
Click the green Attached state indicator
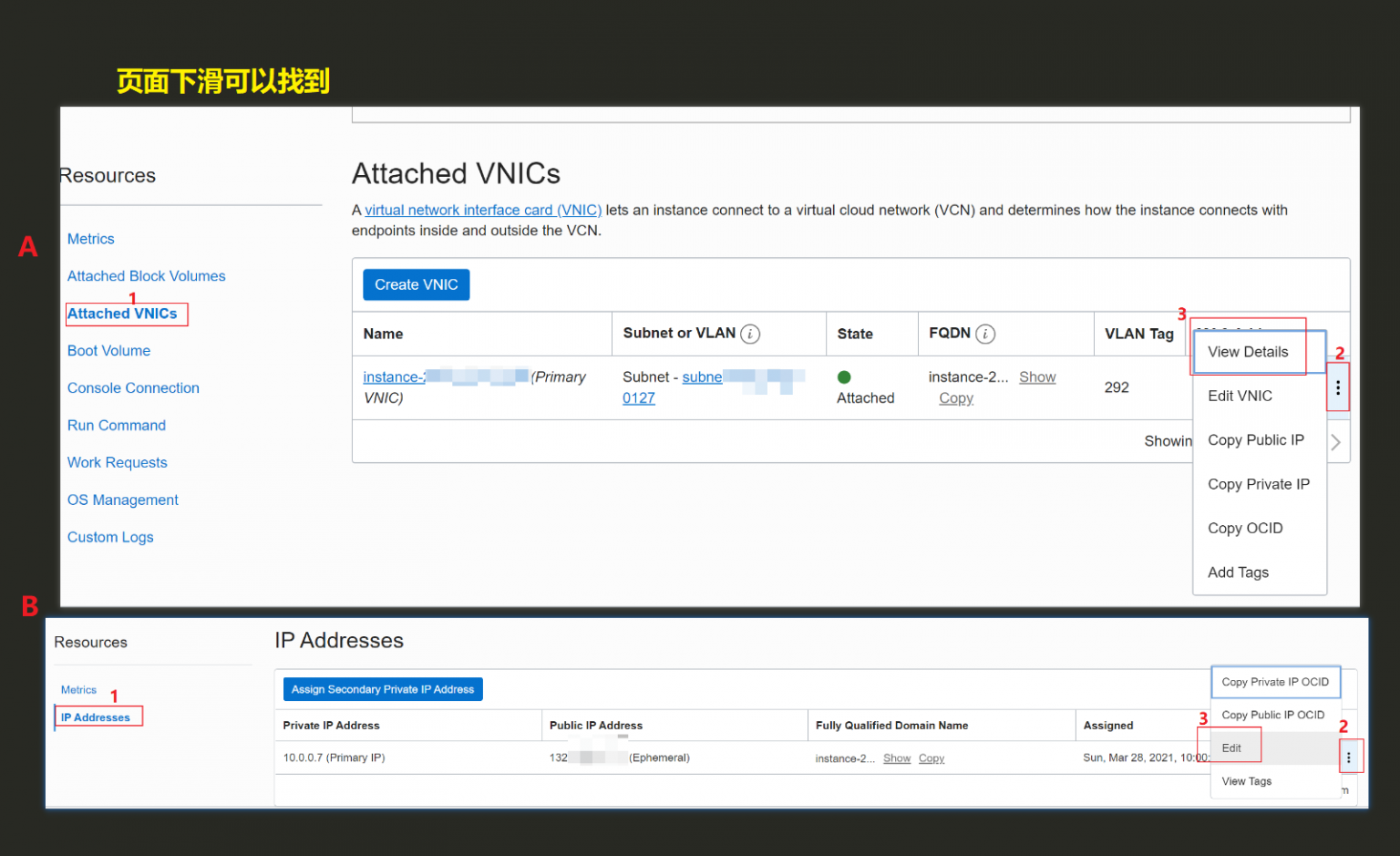(x=844, y=376)
